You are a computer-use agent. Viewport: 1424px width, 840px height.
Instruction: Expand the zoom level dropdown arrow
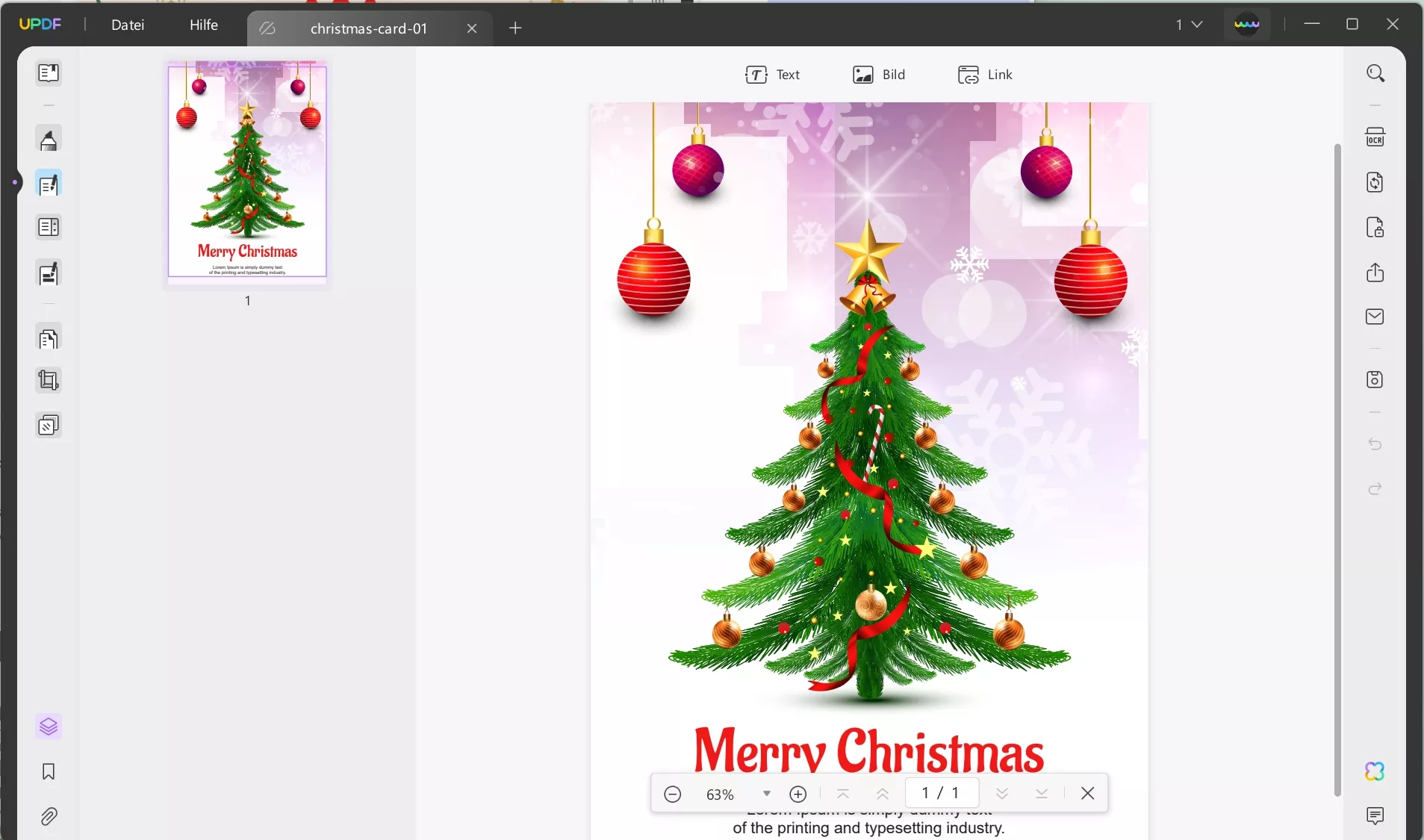click(767, 794)
